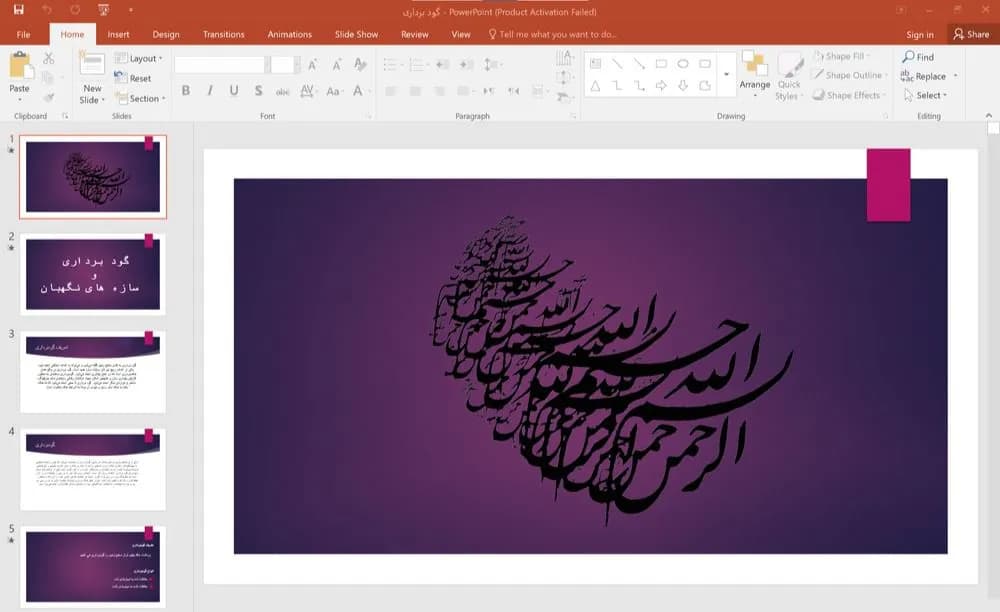
Task: Toggle Strikethrough formatting
Action: point(283,91)
